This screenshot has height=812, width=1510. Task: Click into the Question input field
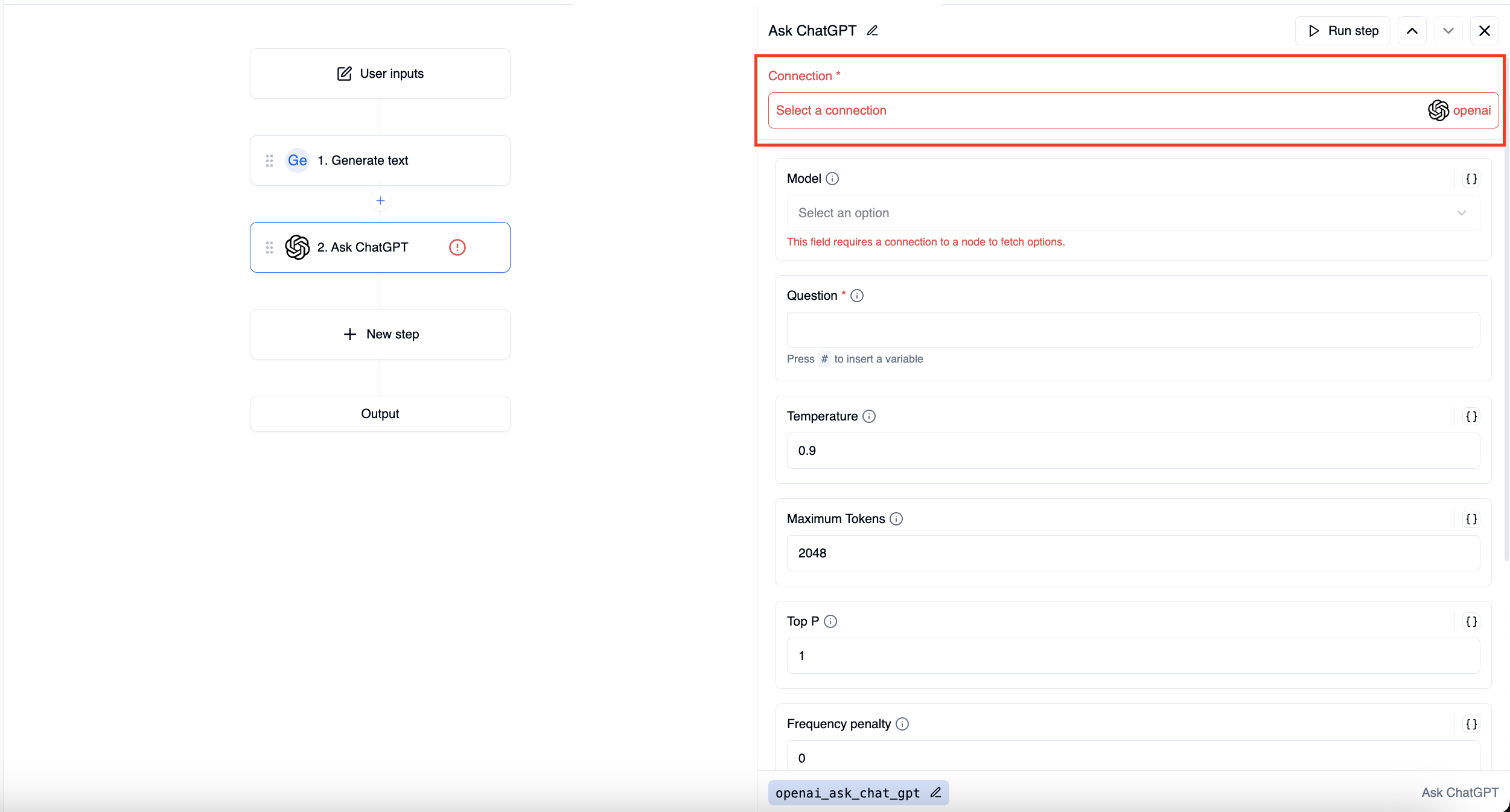1132,330
